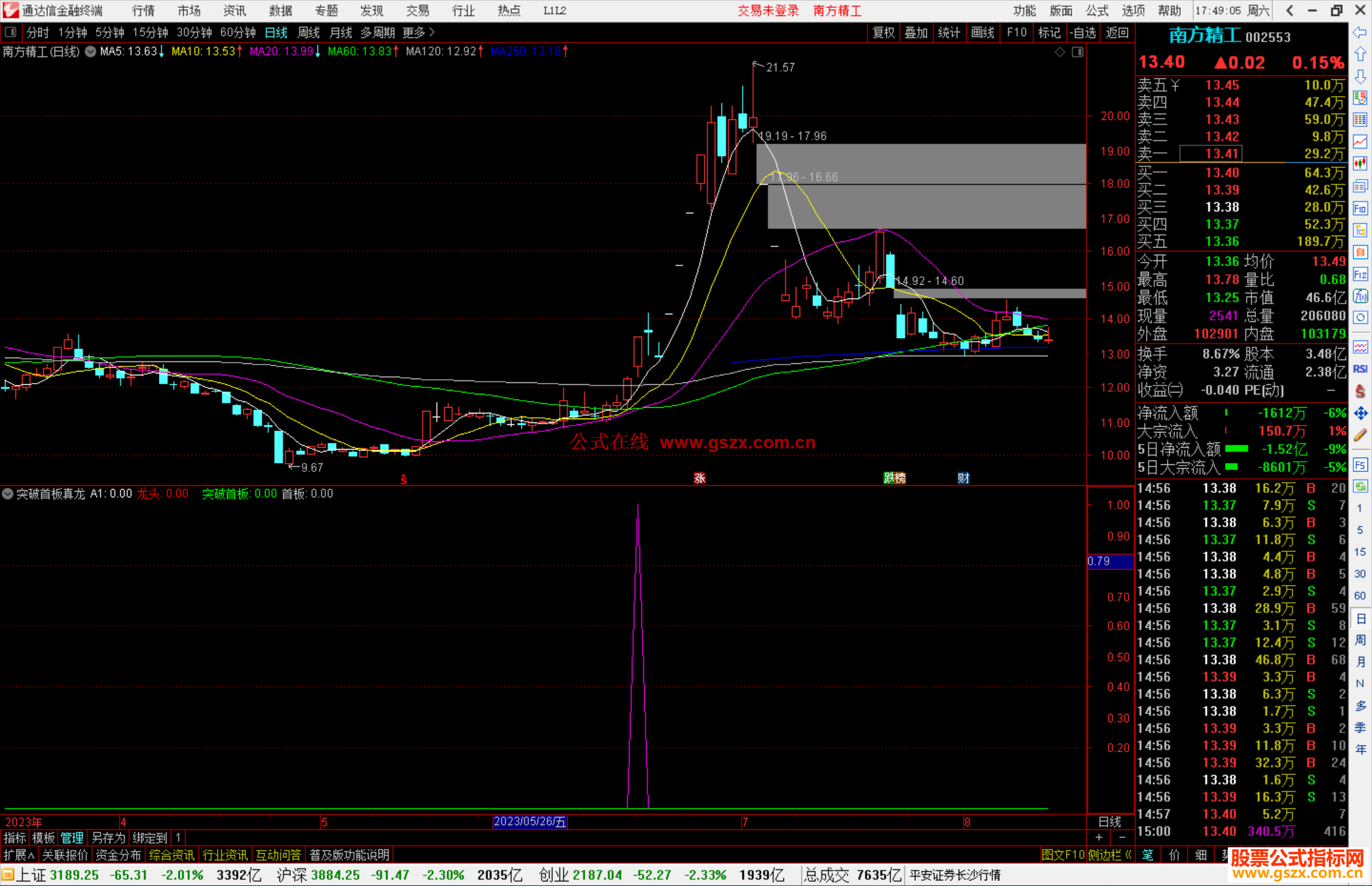Toggle the 南方精工 MA indicator circle button
This screenshot has width=1372, height=886.
tap(91, 51)
